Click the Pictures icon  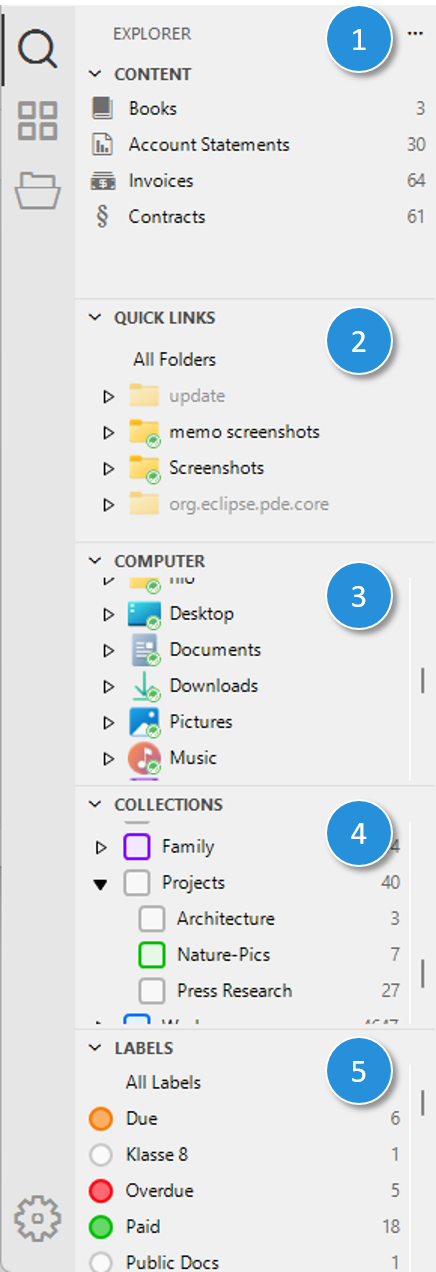point(145,722)
